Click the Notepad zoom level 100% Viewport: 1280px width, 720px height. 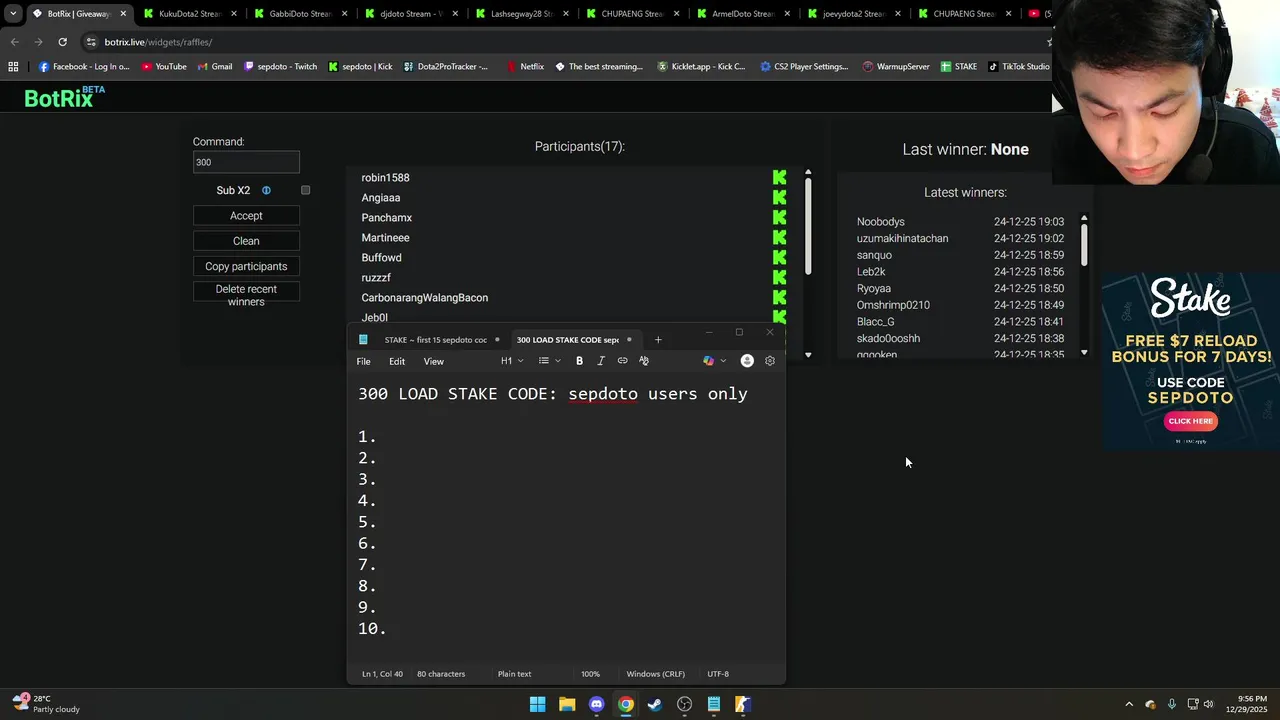pyautogui.click(x=591, y=674)
